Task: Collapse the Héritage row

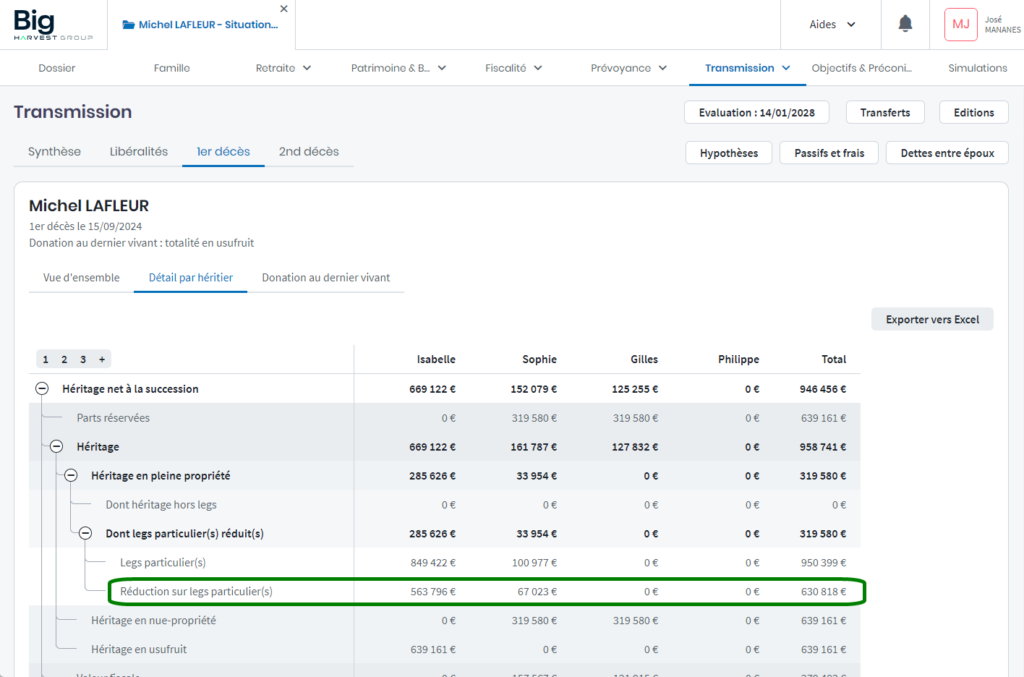Action: click(x=56, y=447)
